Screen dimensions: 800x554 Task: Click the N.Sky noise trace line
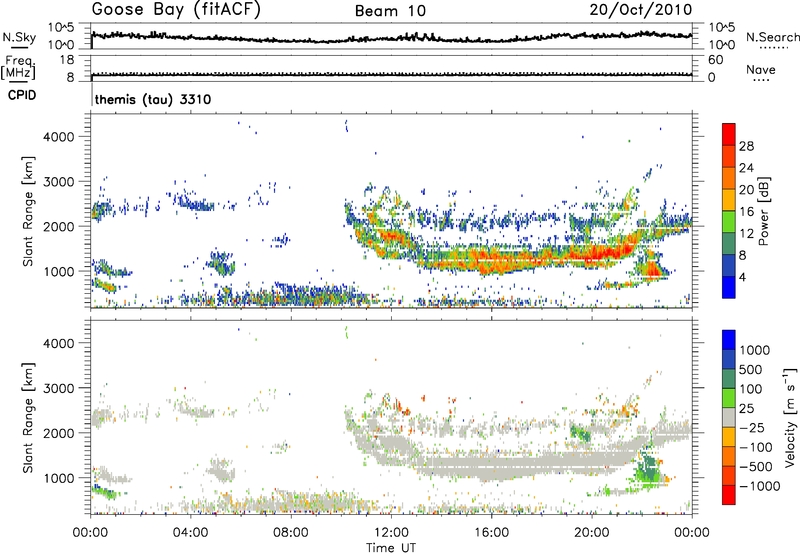pos(391,37)
